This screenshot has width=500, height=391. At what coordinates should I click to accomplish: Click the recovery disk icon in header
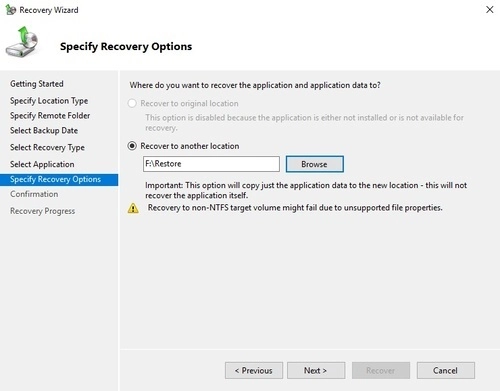[22, 42]
